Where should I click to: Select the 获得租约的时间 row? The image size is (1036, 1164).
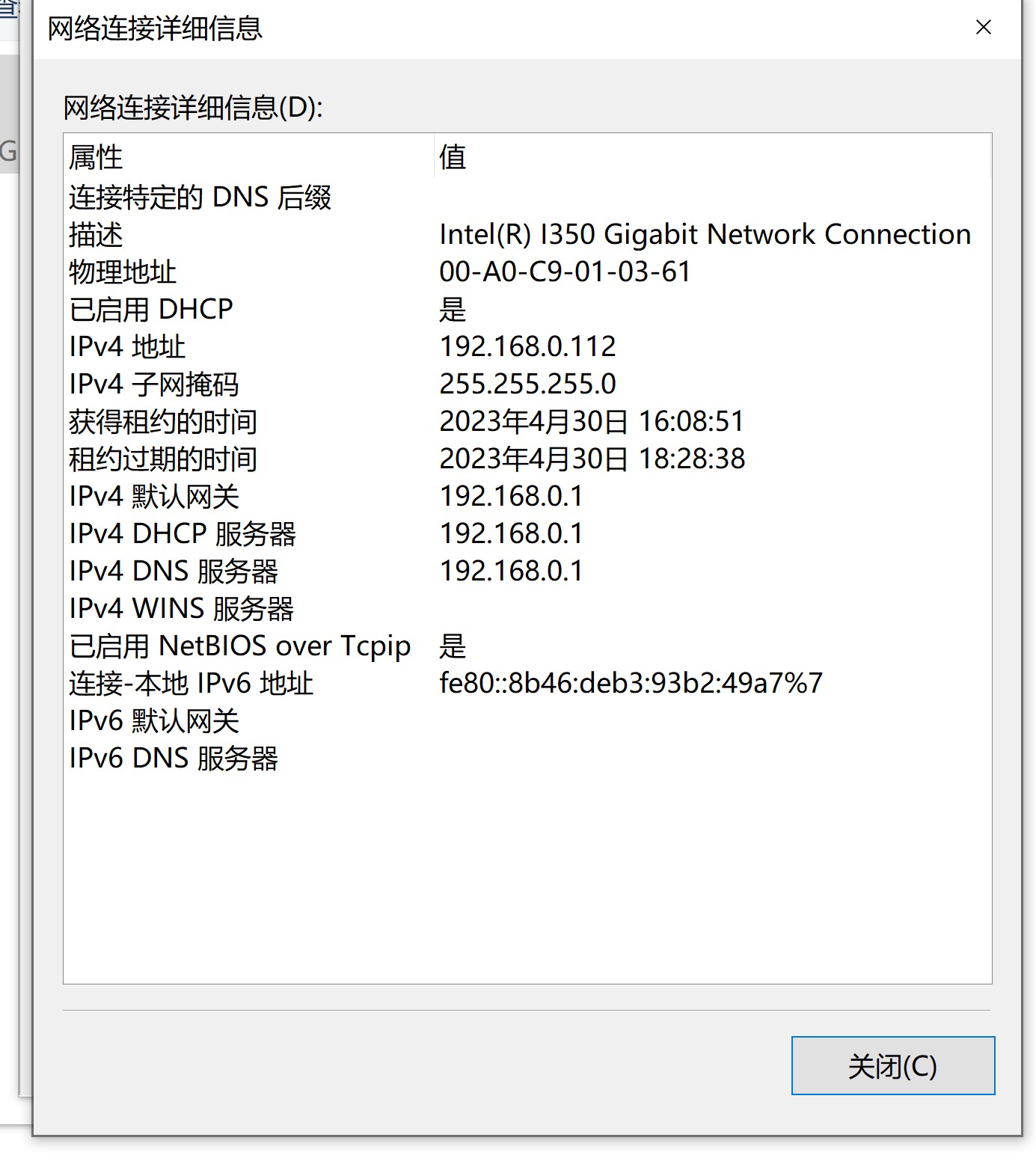coord(163,422)
